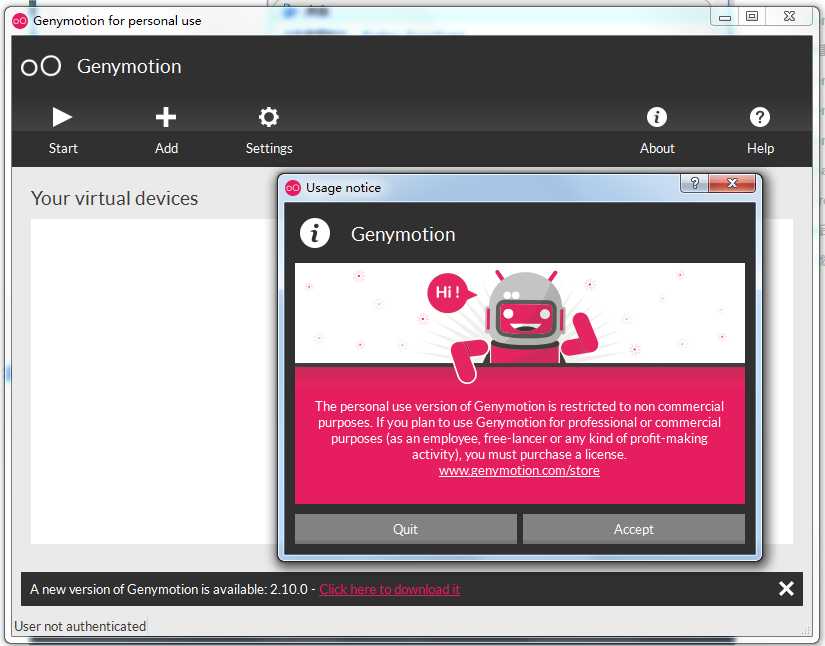
Task: Click the Genymotion title bar app icon
Action: 20,21
